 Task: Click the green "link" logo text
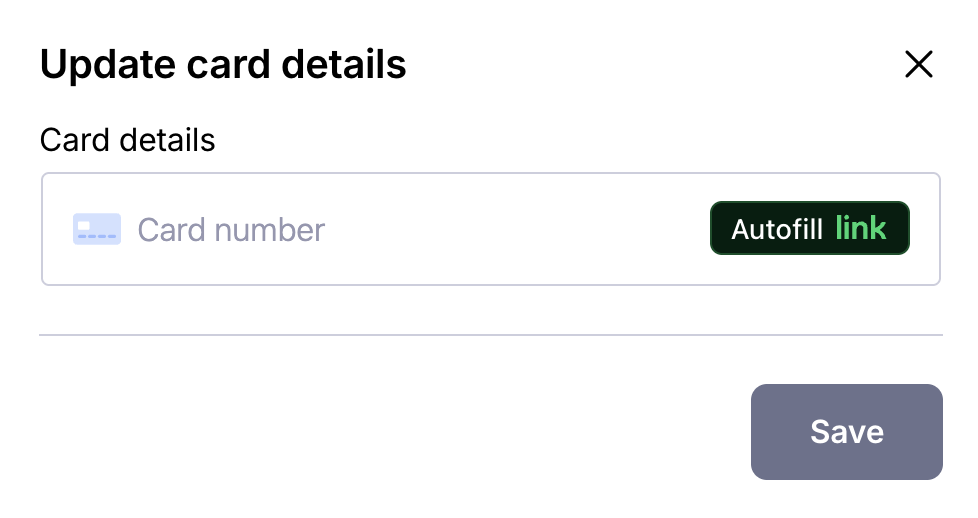pos(861,229)
